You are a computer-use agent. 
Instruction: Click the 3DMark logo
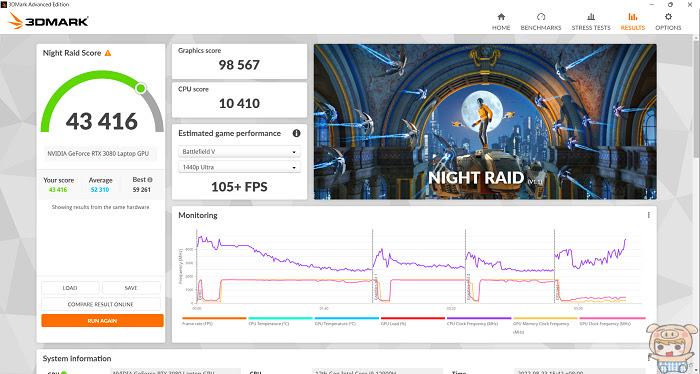(x=48, y=21)
